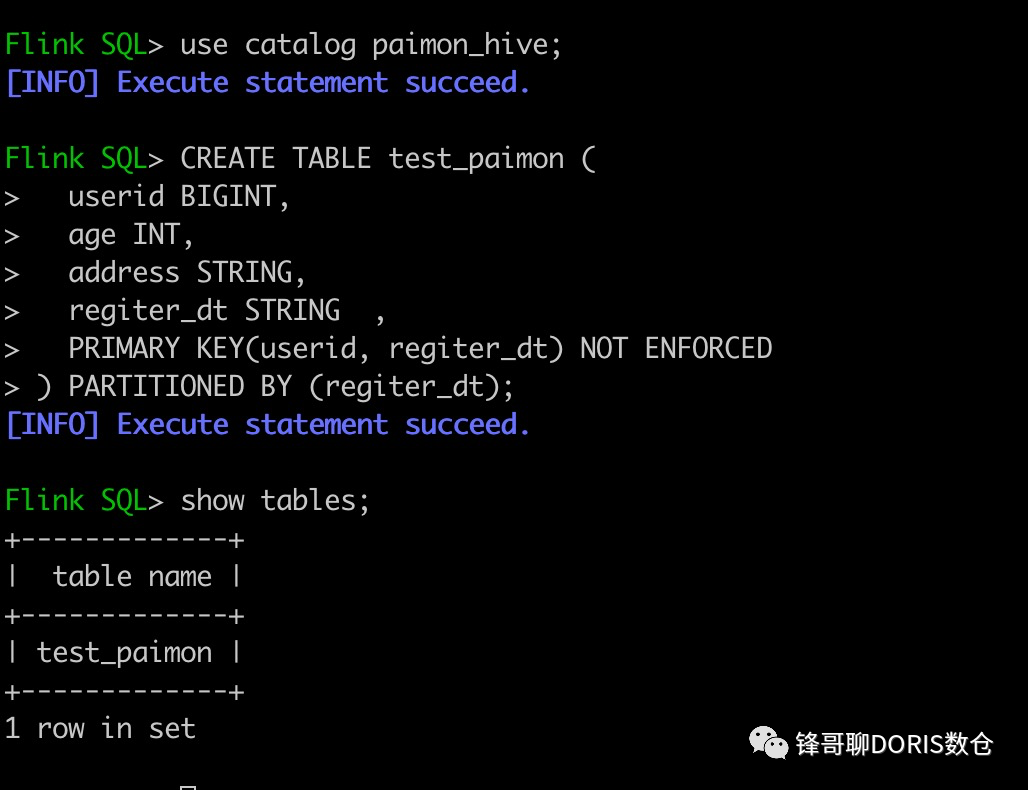Image resolution: width=1028 pixels, height=790 pixels.
Task: Select the 'use catalog paimon_hive;' command text
Action: 356,45
